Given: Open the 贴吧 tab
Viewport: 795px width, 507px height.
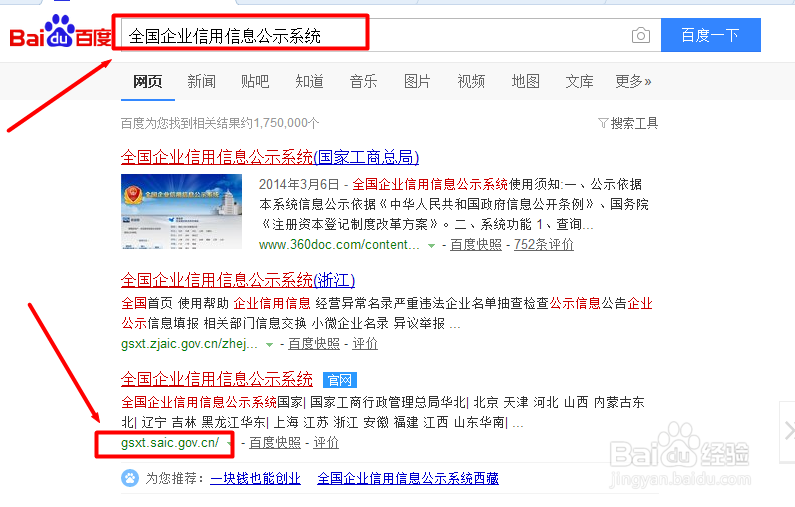Looking at the screenshot, I should point(255,81).
